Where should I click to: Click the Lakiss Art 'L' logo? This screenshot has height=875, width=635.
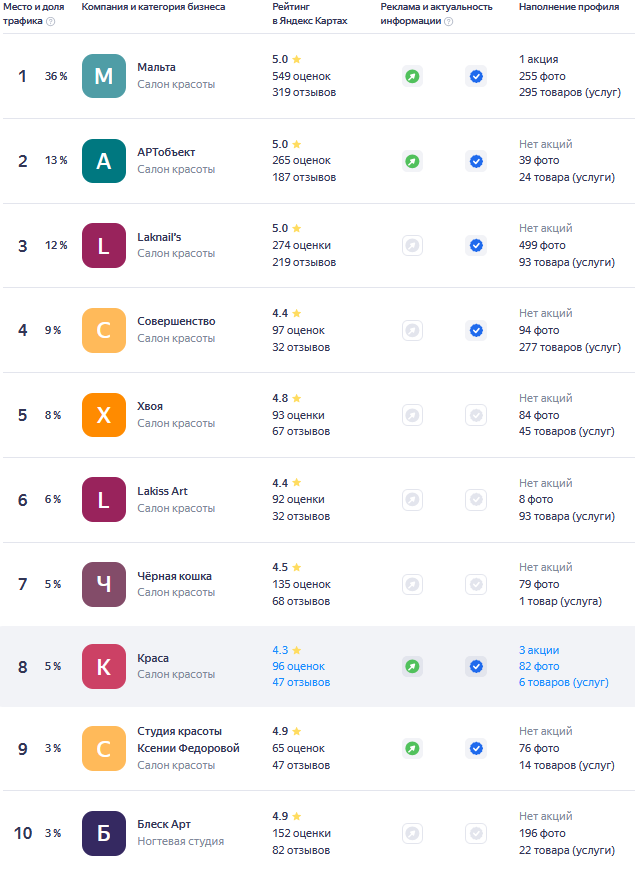tap(104, 499)
